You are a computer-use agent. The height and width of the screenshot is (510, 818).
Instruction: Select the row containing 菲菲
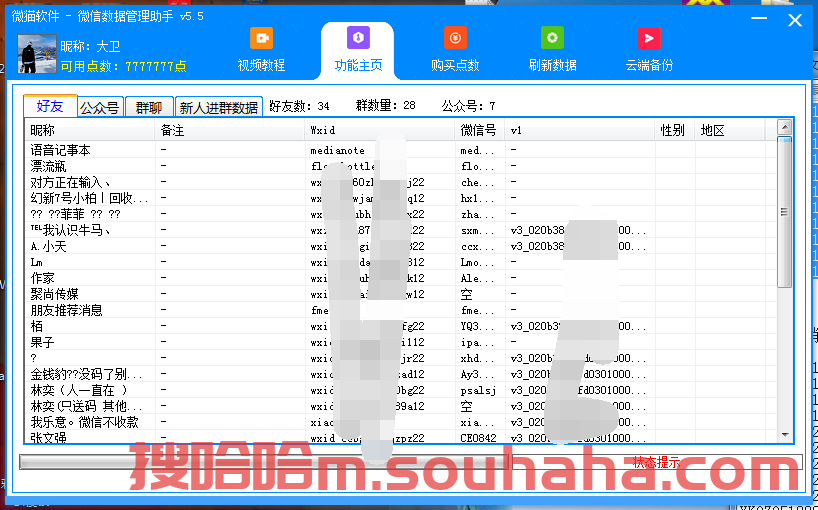pos(400,214)
